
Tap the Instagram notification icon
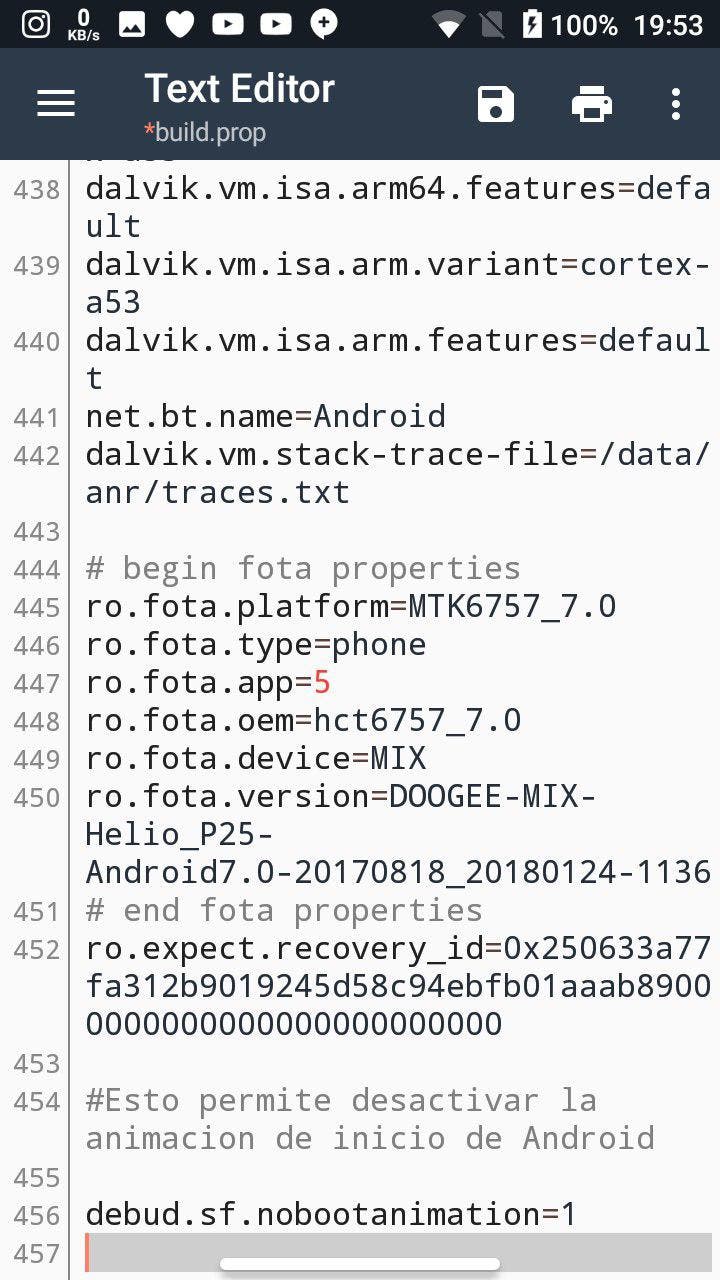click(36, 24)
